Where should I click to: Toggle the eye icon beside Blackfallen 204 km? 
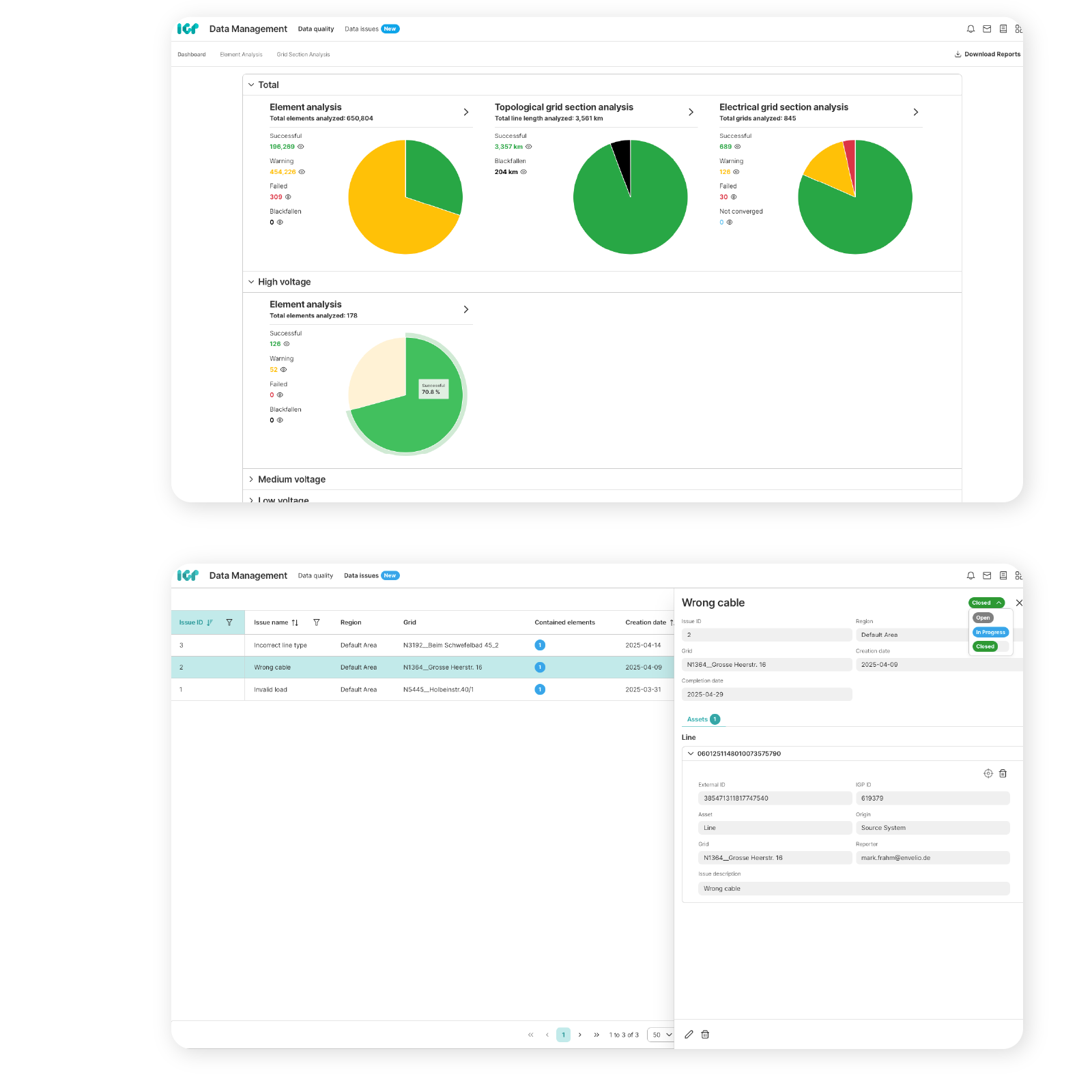pos(524,172)
